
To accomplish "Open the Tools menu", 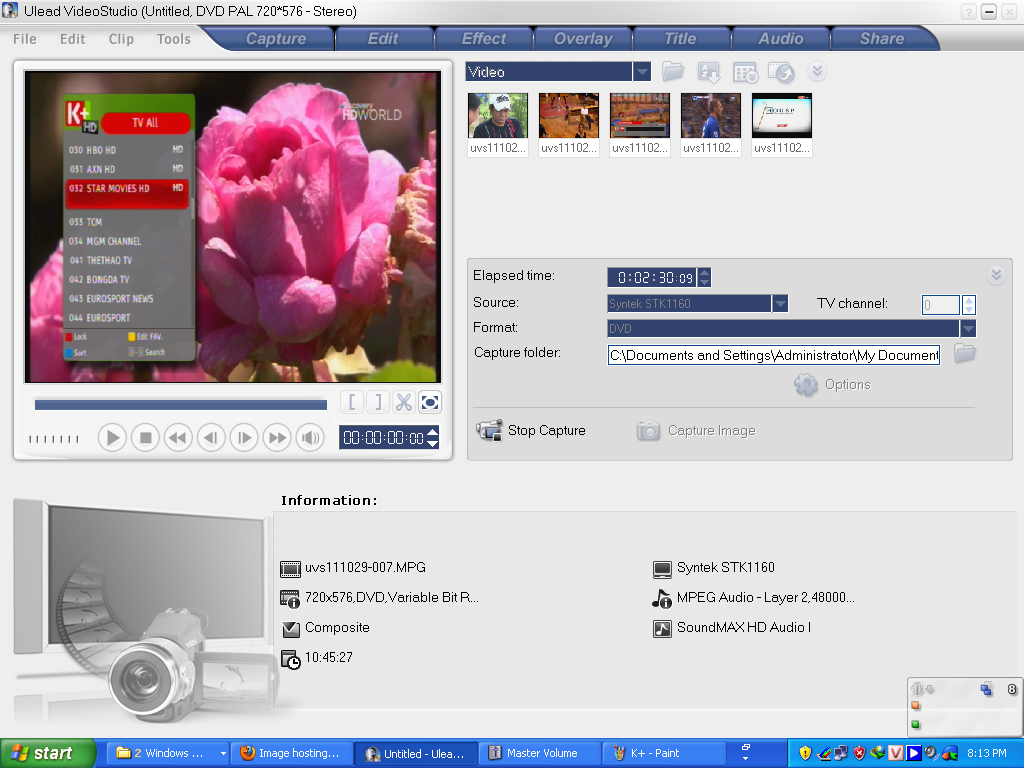I will coord(174,39).
